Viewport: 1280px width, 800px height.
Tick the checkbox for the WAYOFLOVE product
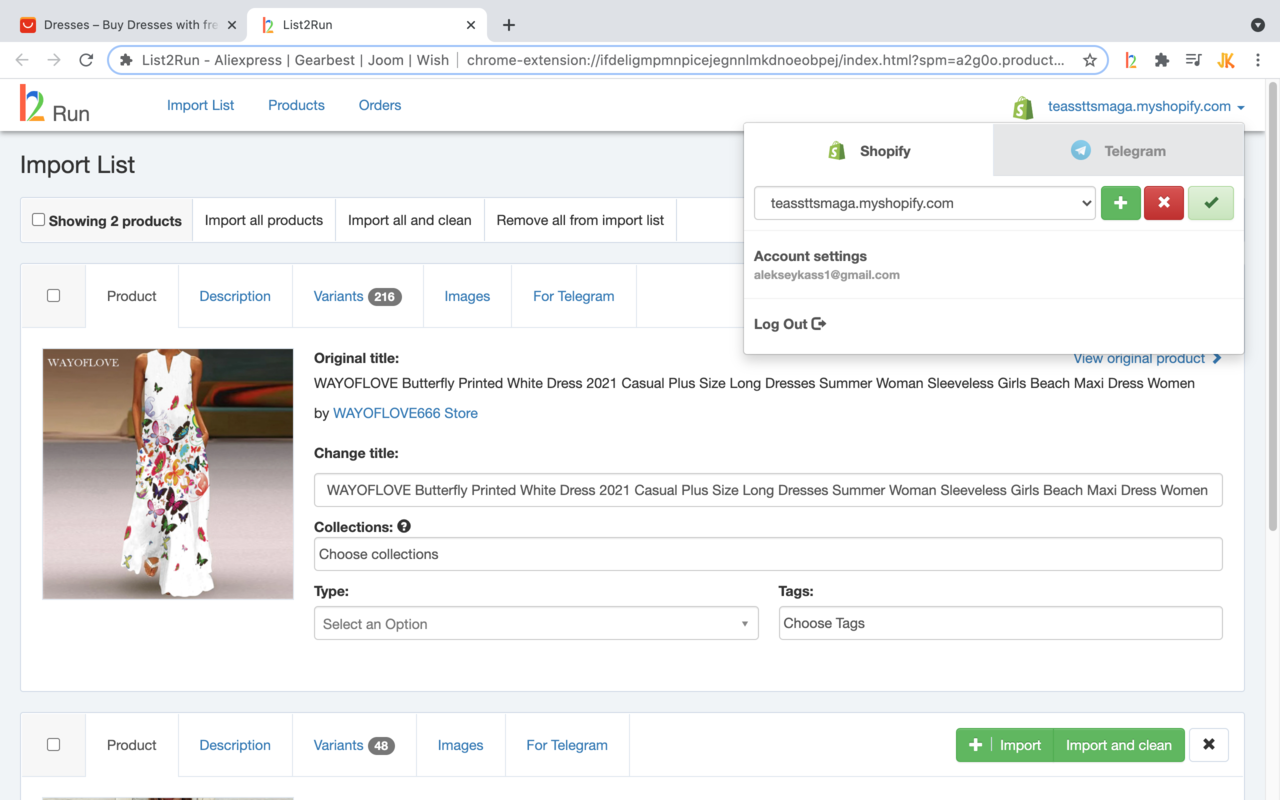click(x=53, y=295)
